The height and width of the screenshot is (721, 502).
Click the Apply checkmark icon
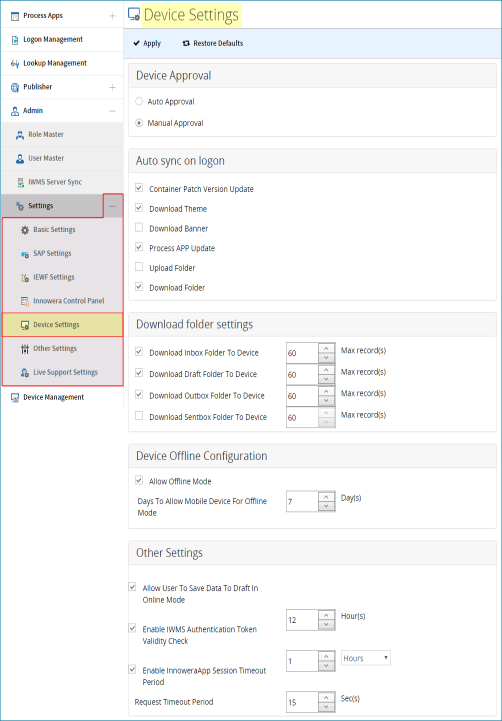[x=136, y=43]
